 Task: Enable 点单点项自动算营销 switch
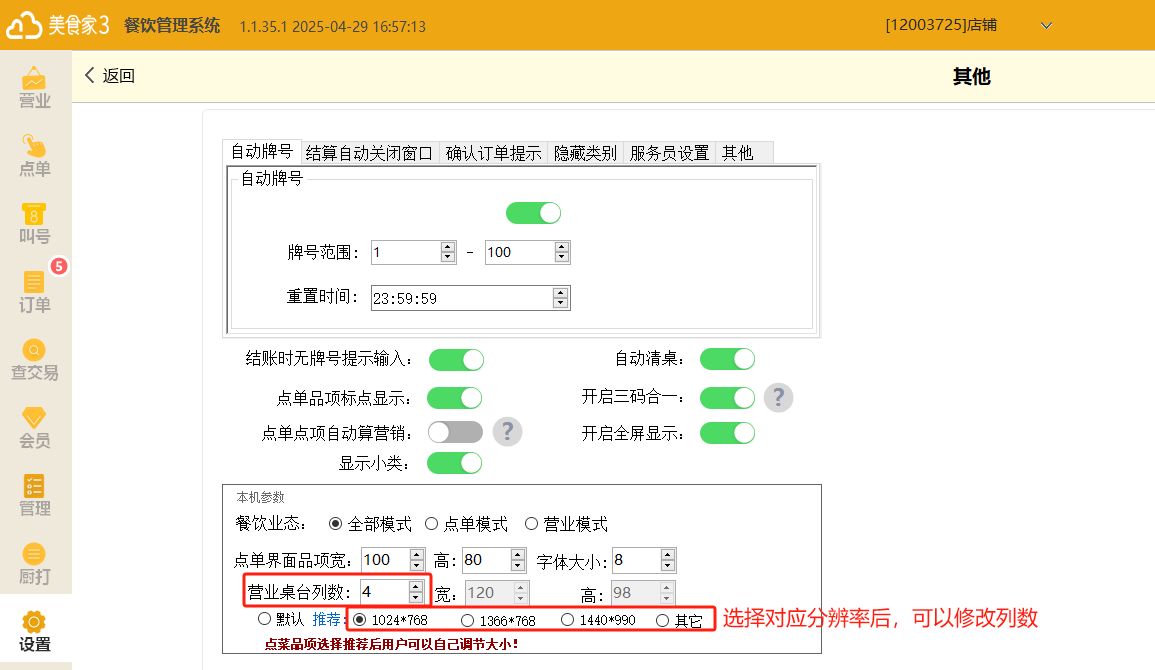(455, 432)
